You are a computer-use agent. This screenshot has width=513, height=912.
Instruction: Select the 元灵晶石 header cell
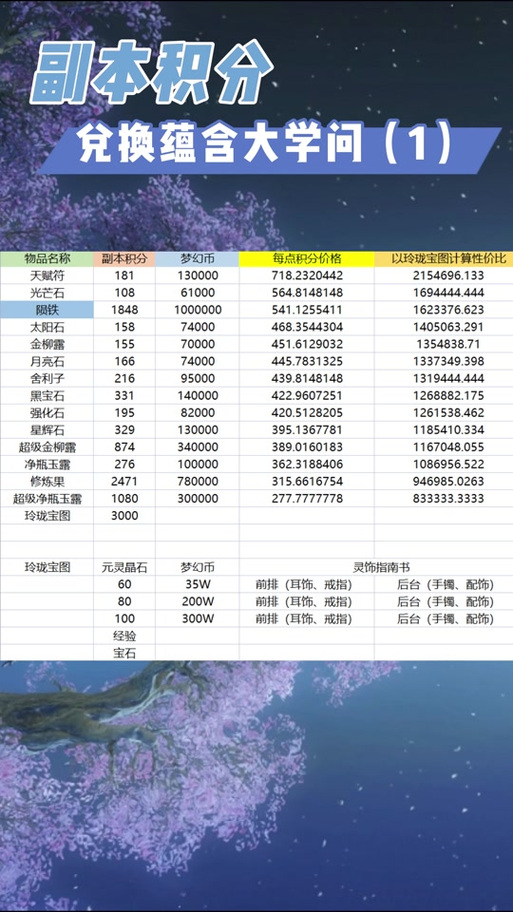pyautogui.click(x=124, y=567)
